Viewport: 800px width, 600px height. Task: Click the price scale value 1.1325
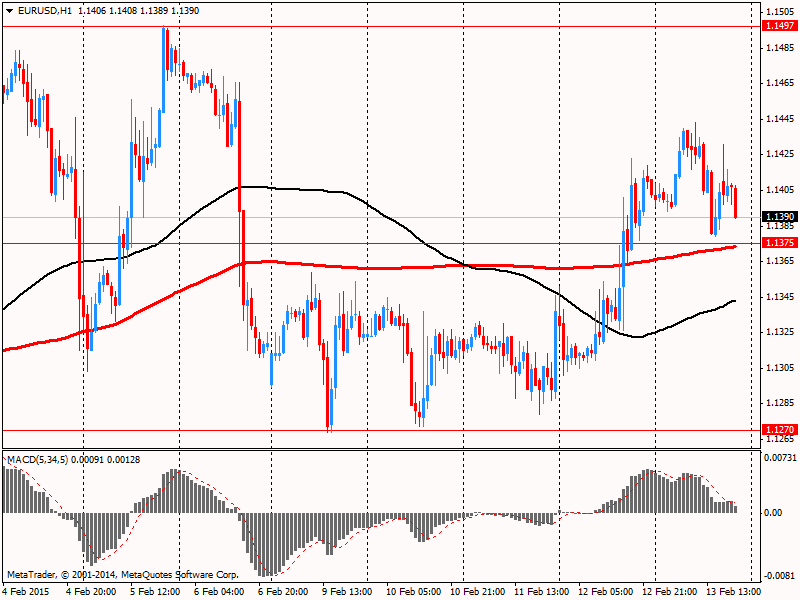(x=781, y=332)
